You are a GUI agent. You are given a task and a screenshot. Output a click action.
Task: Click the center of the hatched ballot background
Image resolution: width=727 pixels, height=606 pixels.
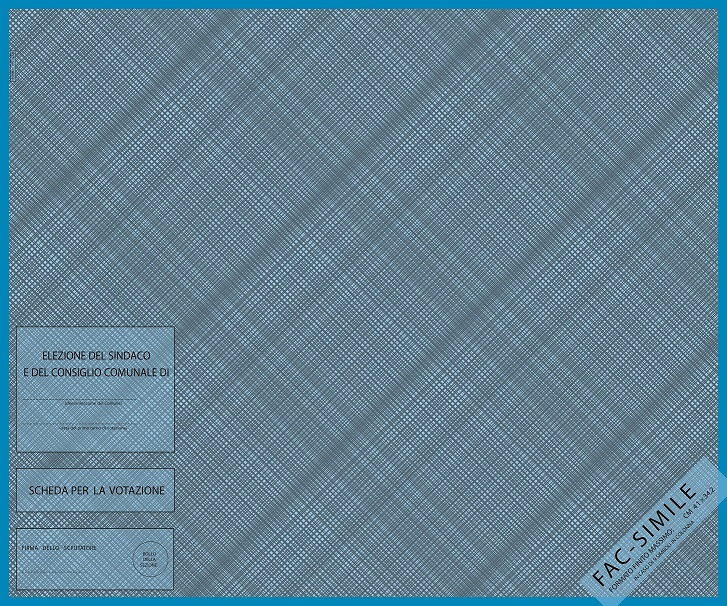(x=363, y=300)
